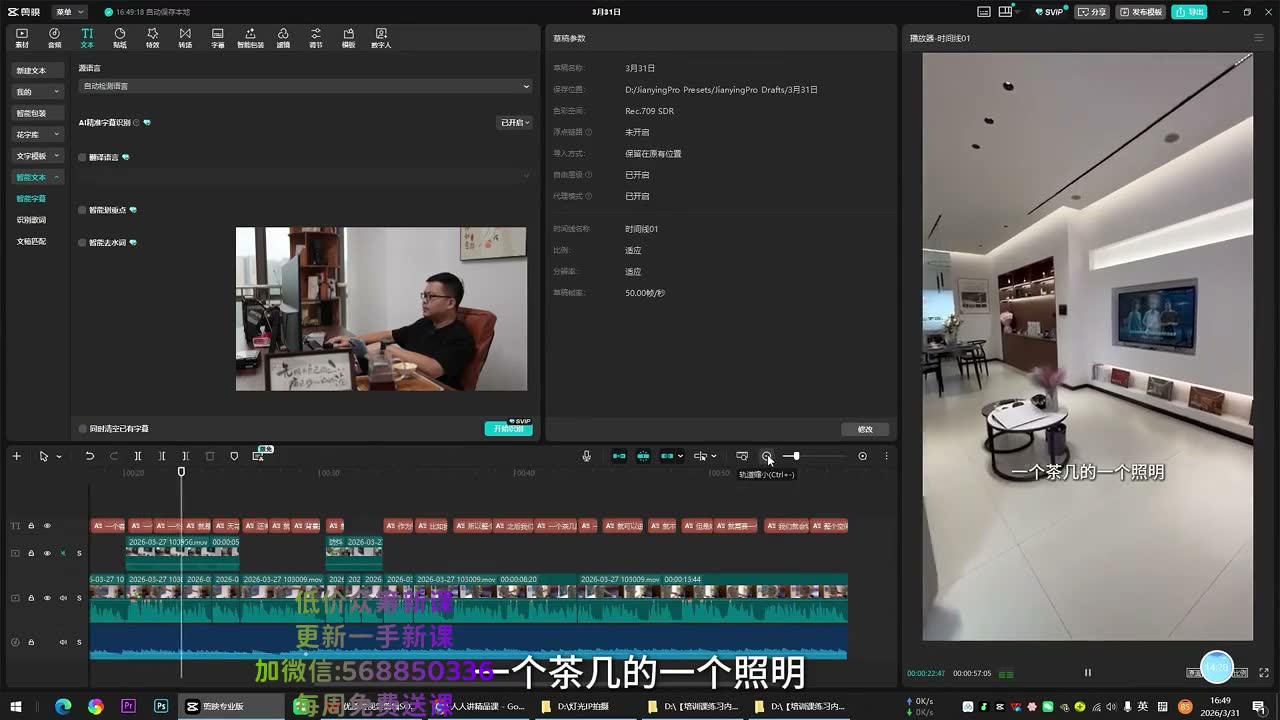Open the 模板 templates panel
Viewport: 1280px width, 720px height.
[x=348, y=38]
